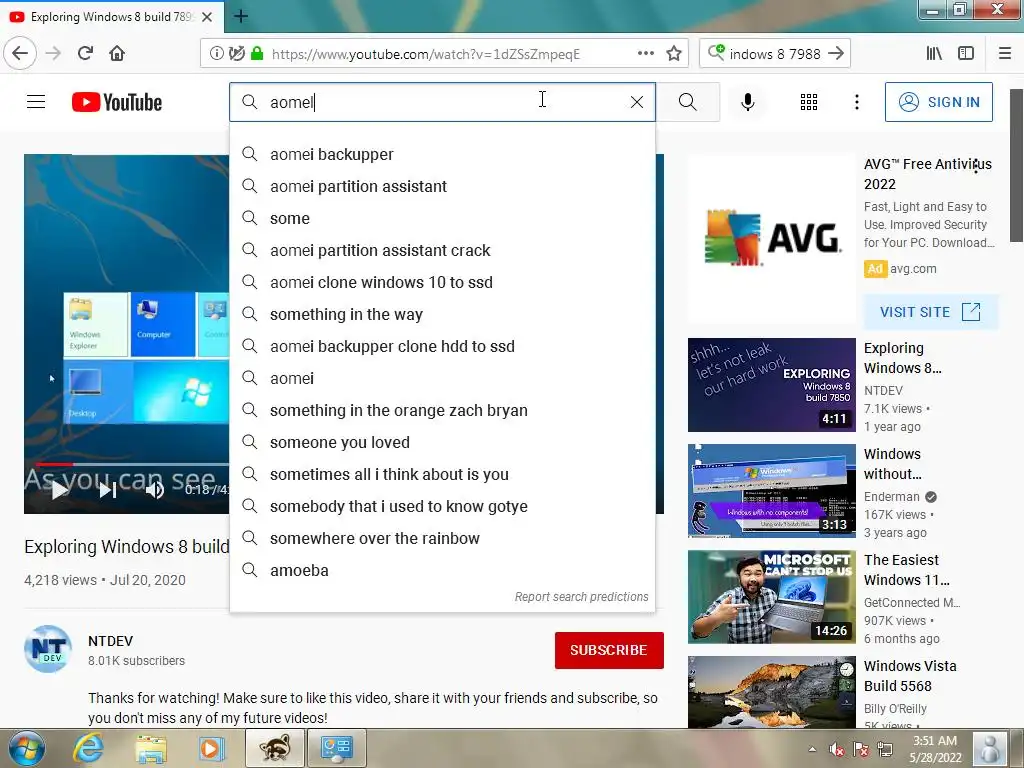Open page actions three-dot menu in address bar
This screenshot has width=1024, height=768.
point(645,54)
